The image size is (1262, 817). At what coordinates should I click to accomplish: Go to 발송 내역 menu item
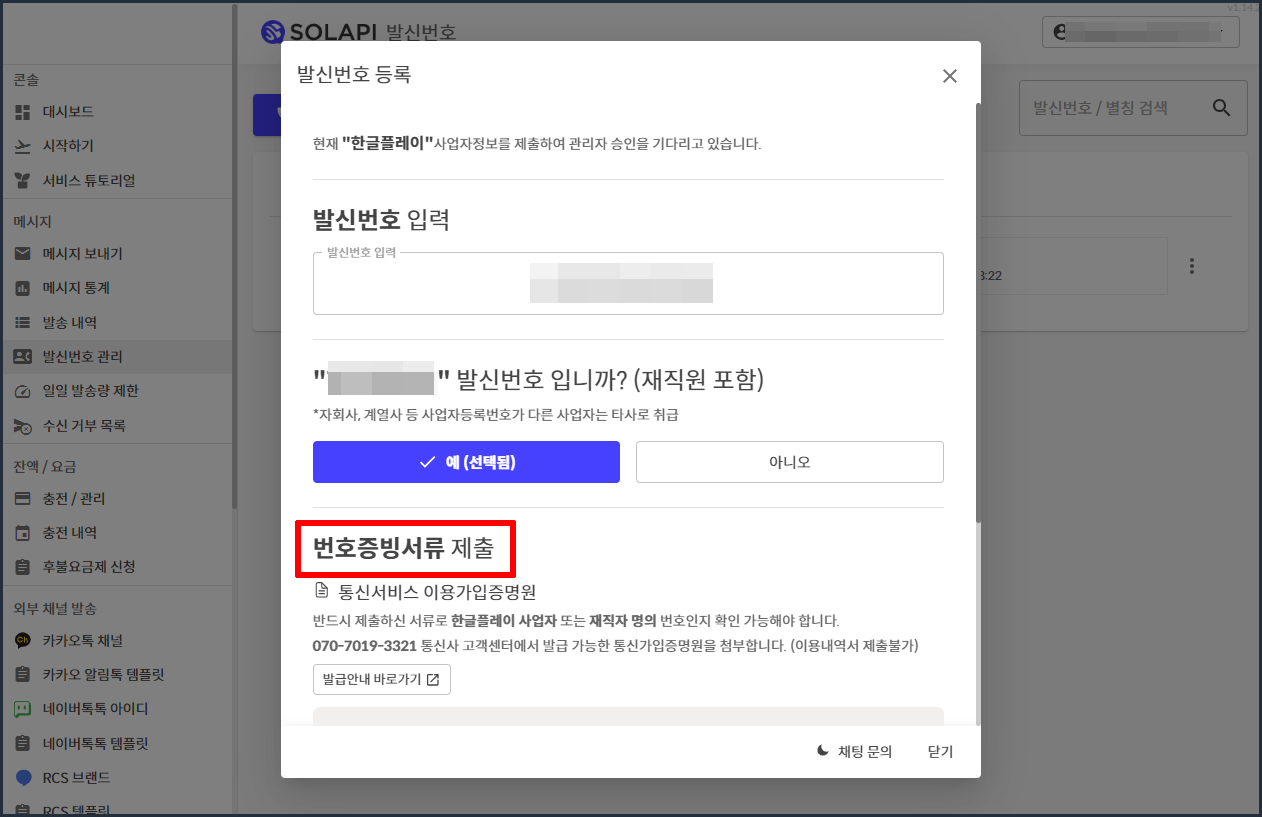[116, 322]
